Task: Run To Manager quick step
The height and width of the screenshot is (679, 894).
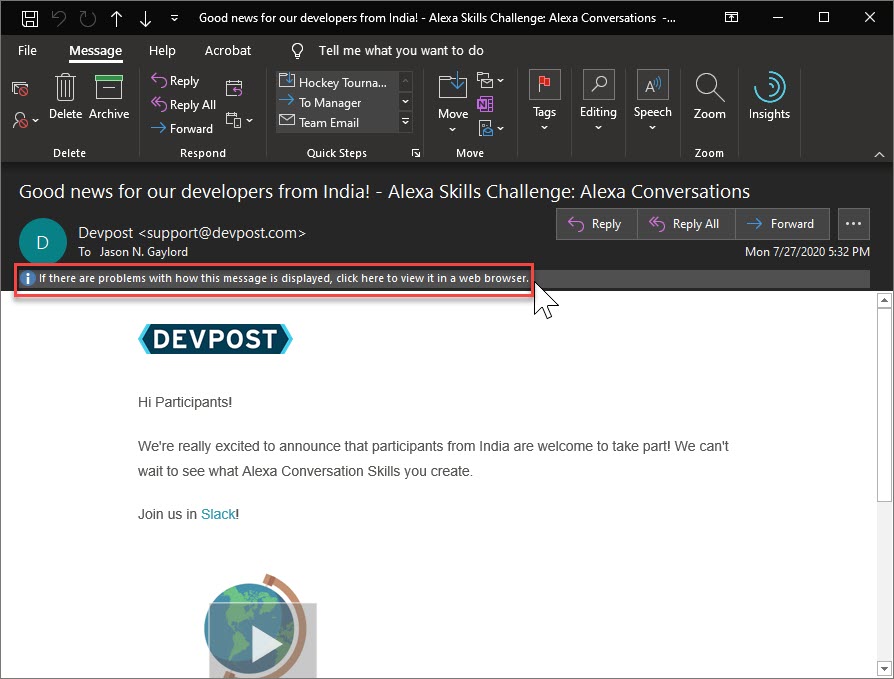Action: (x=336, y=103)
